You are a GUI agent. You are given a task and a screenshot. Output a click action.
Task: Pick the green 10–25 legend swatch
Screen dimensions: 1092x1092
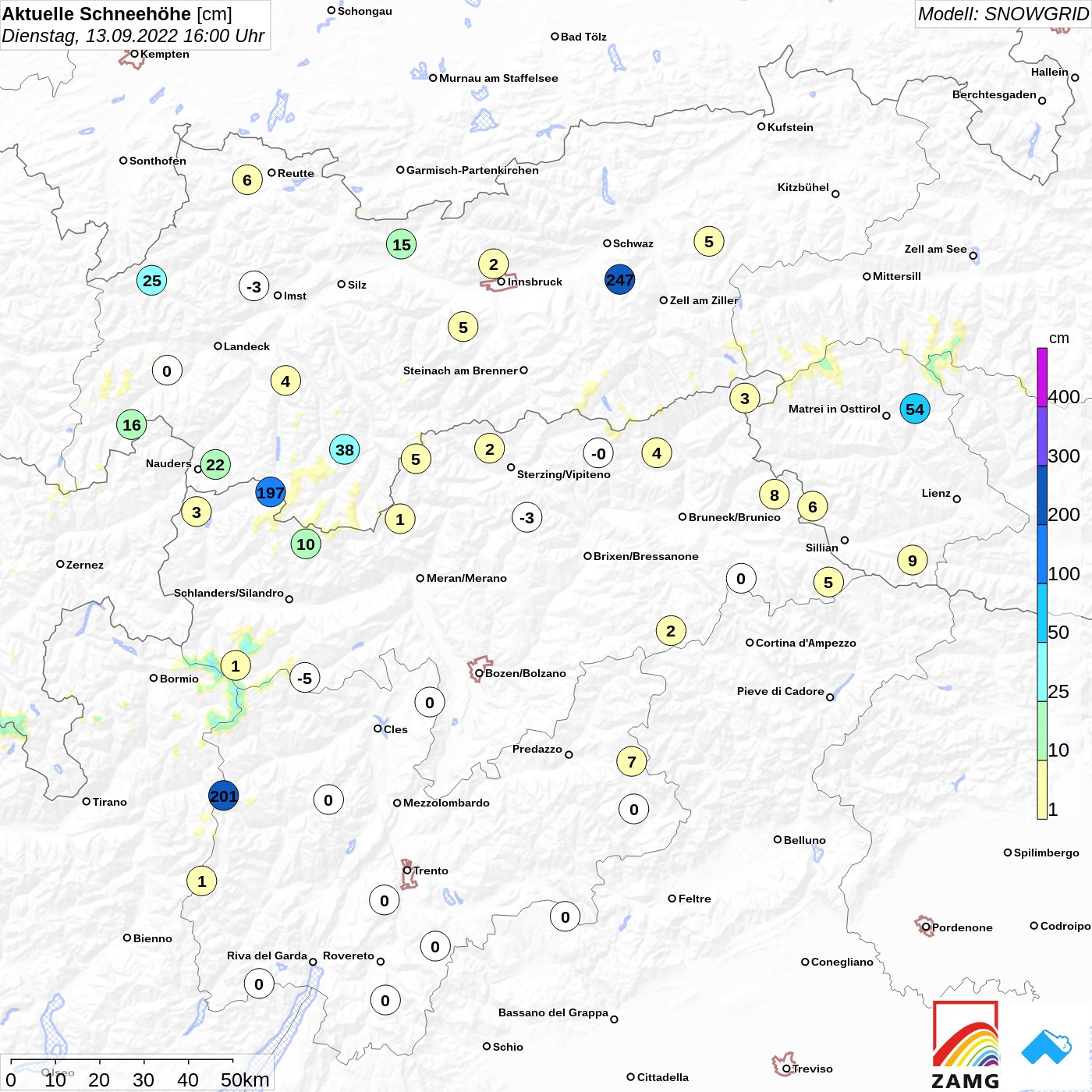pyautogui.click(x=1042, y=731)
